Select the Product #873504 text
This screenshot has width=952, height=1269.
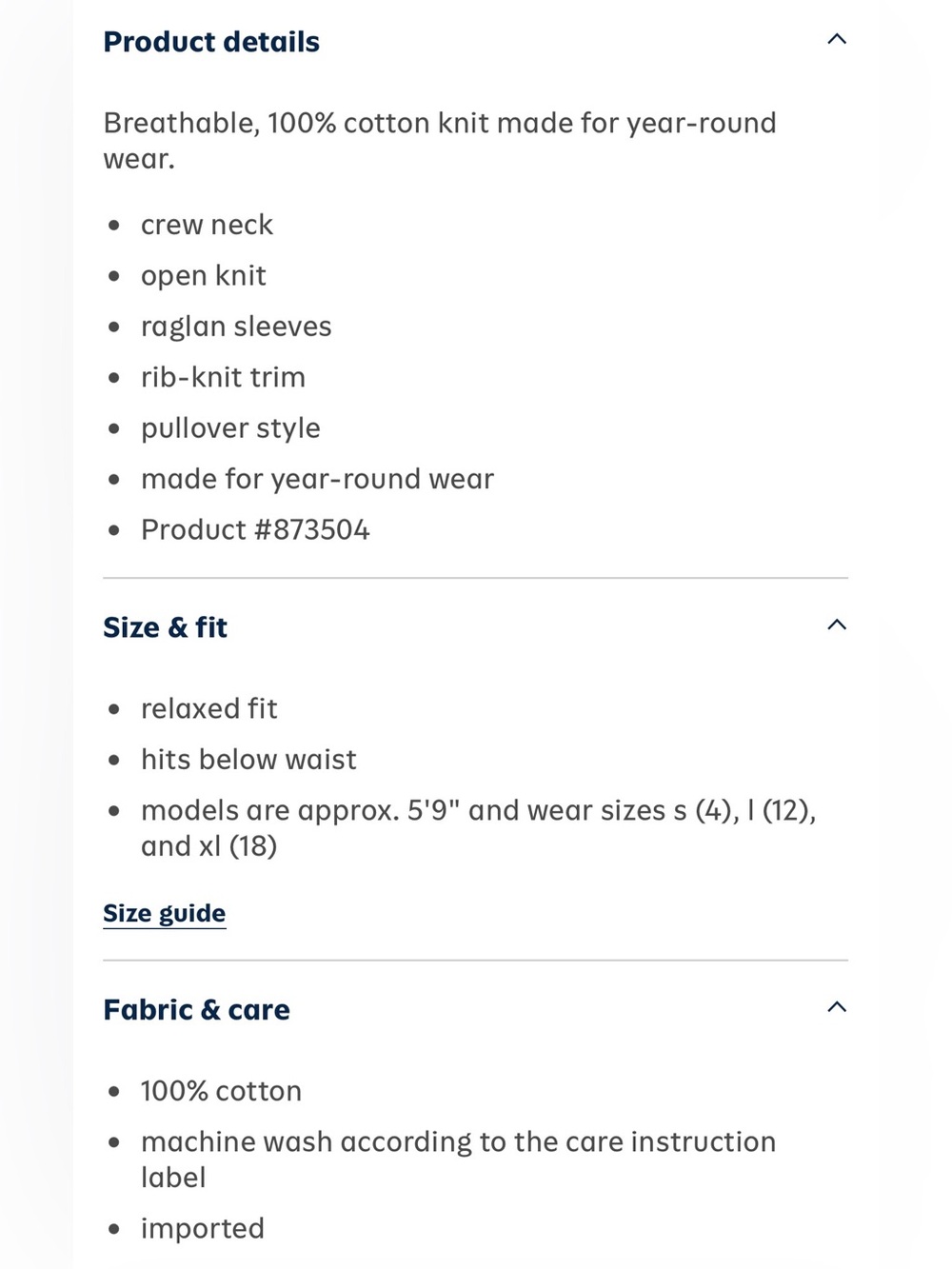tap(255, 529)
